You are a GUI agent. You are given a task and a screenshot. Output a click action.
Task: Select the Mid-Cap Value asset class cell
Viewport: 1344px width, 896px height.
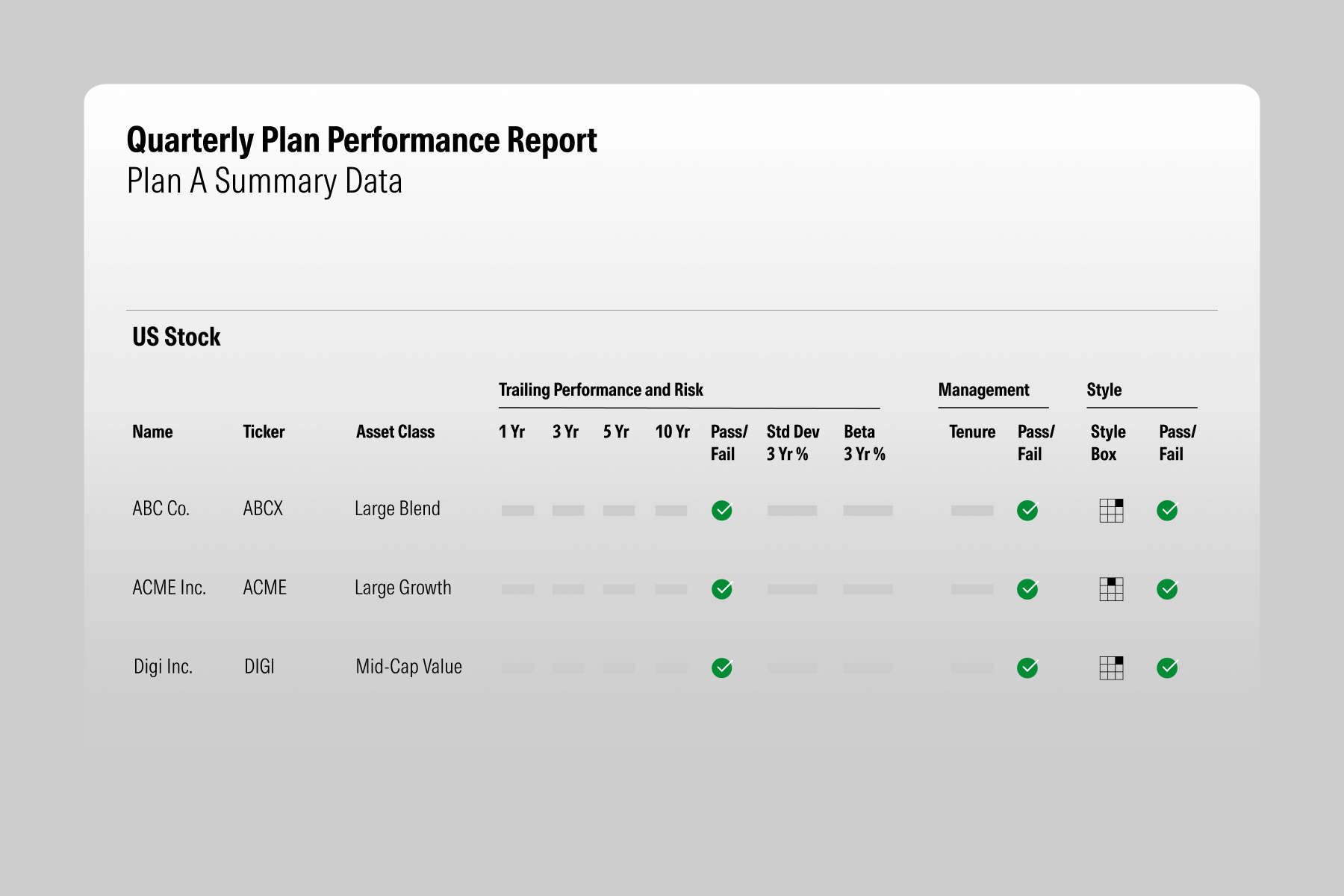[408, 667]
